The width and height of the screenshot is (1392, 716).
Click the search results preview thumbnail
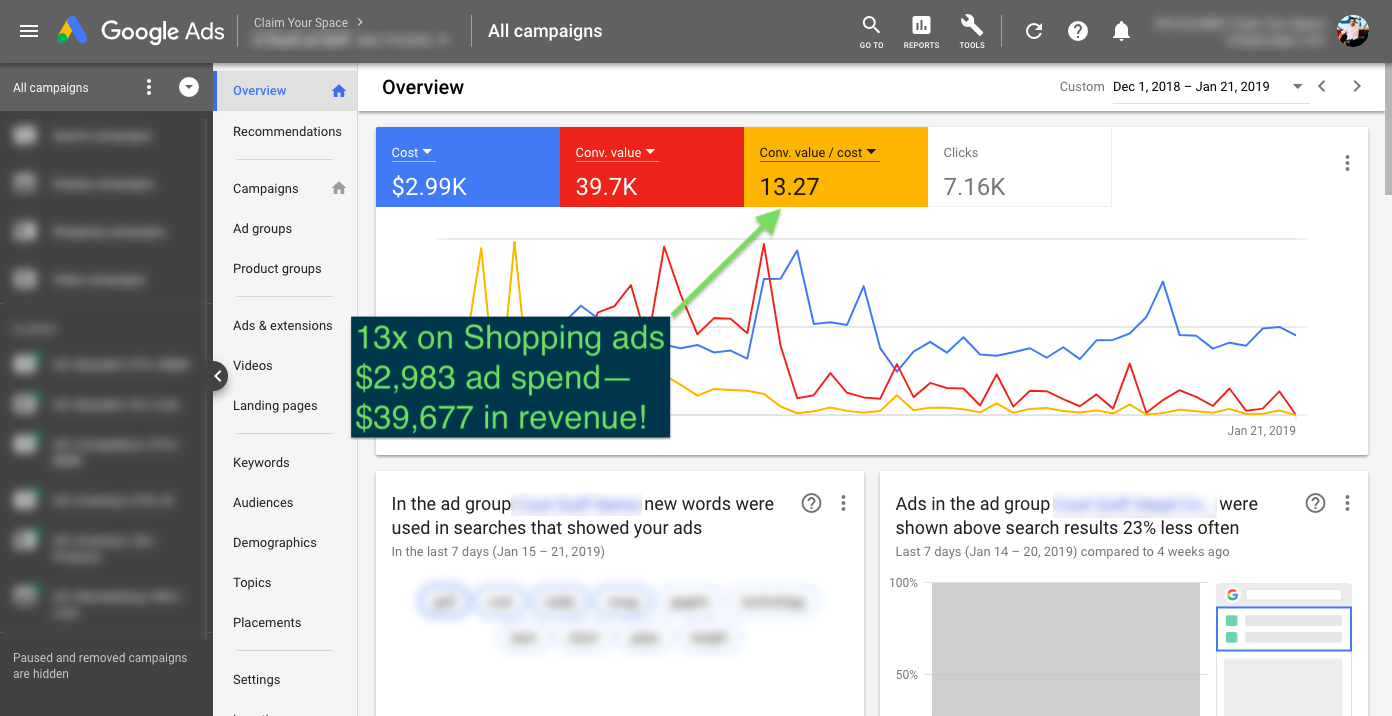point(1284,650)
